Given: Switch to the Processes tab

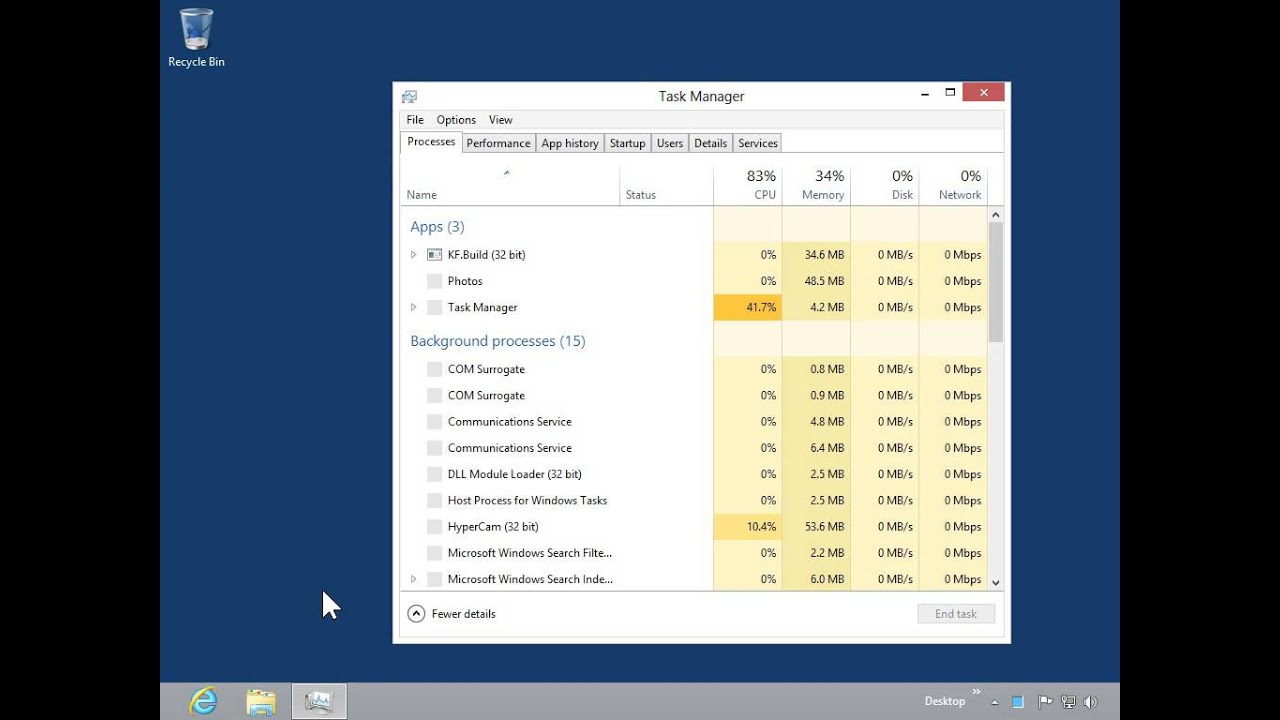Looking at the screenshot, I should pyautogui.click(x=431, y=142).
